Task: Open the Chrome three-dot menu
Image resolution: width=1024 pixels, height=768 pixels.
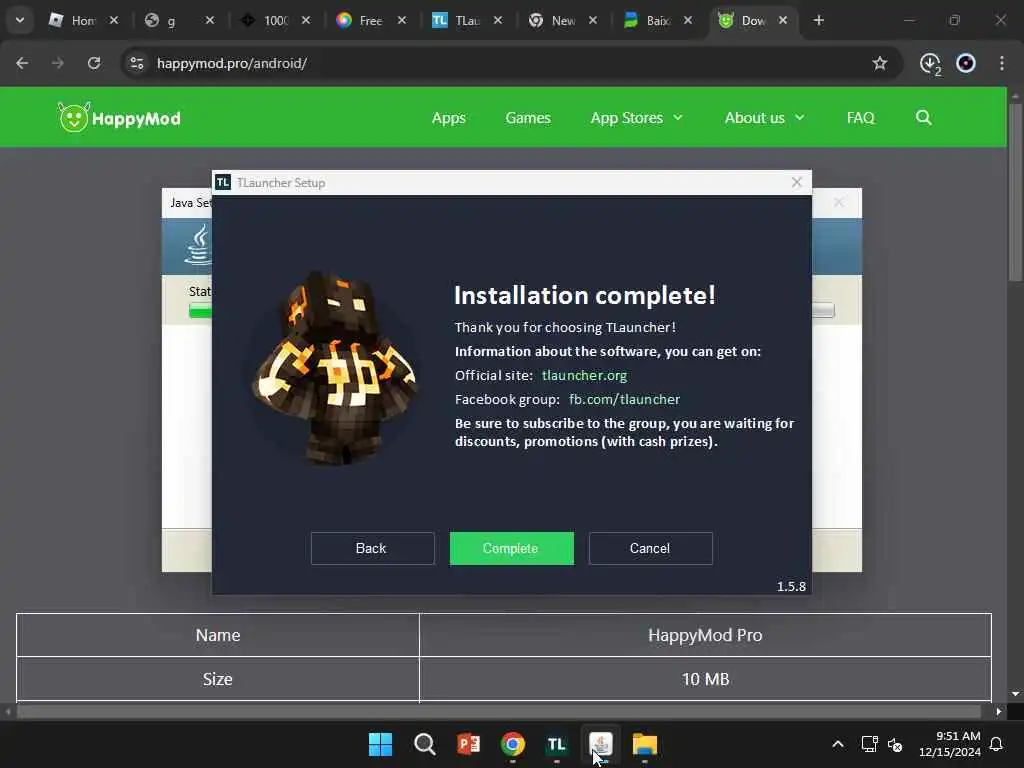Action: pos(1002,63)
